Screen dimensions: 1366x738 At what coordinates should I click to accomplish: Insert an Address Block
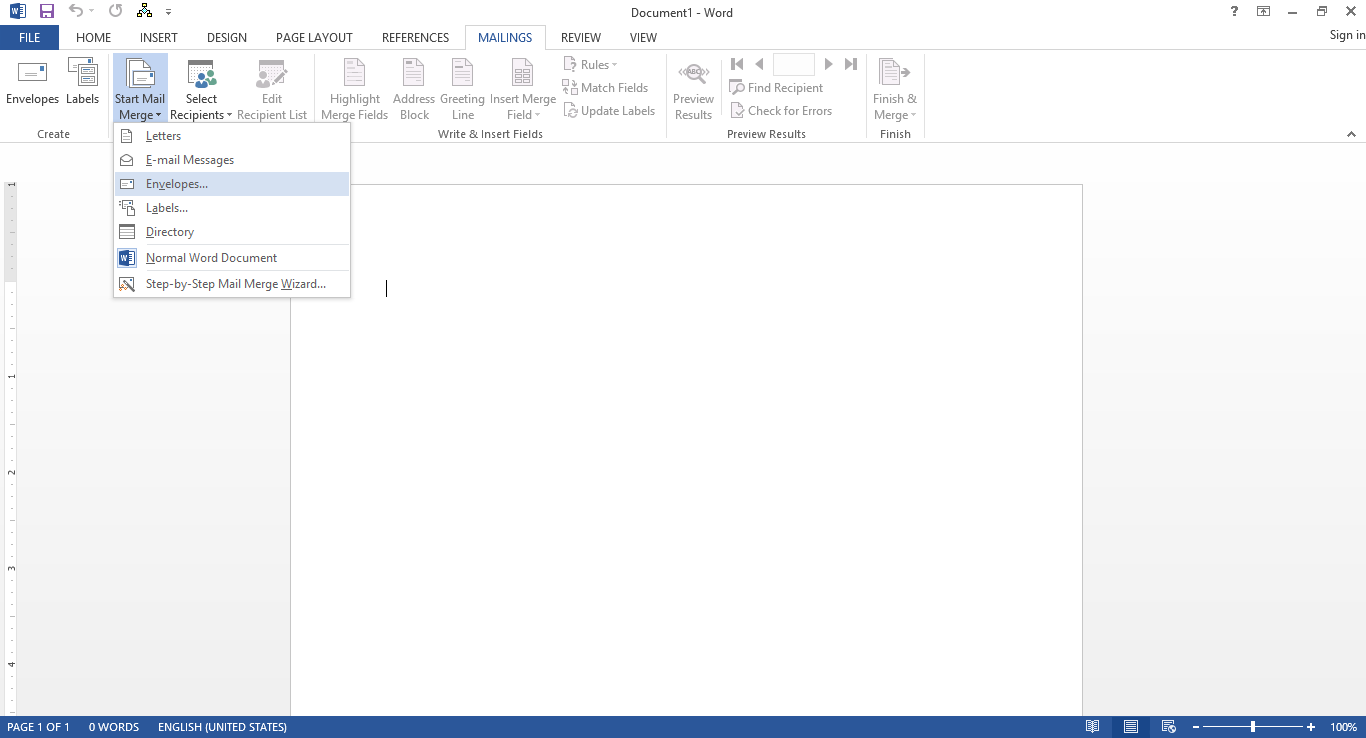point(414,89)
